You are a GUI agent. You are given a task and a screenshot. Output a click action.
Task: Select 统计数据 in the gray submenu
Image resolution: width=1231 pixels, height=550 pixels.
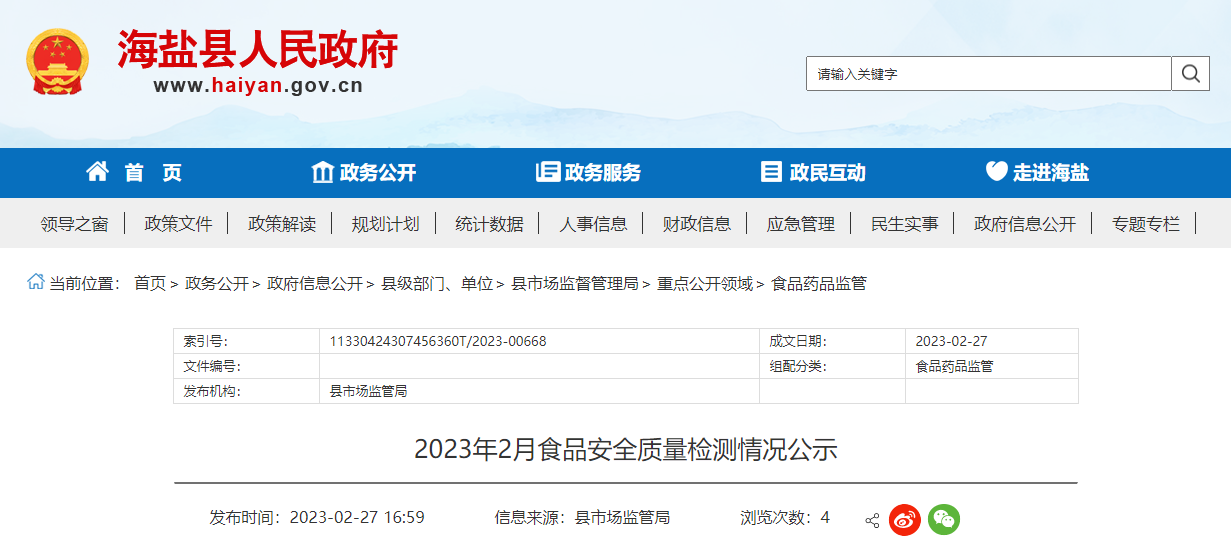pos(489,224)
